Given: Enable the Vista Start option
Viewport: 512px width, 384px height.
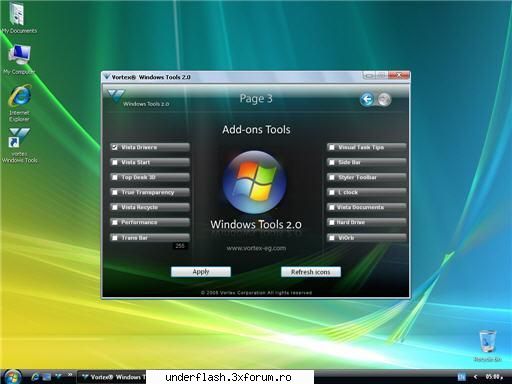Looking at the screenshot, I should point(115,162).
